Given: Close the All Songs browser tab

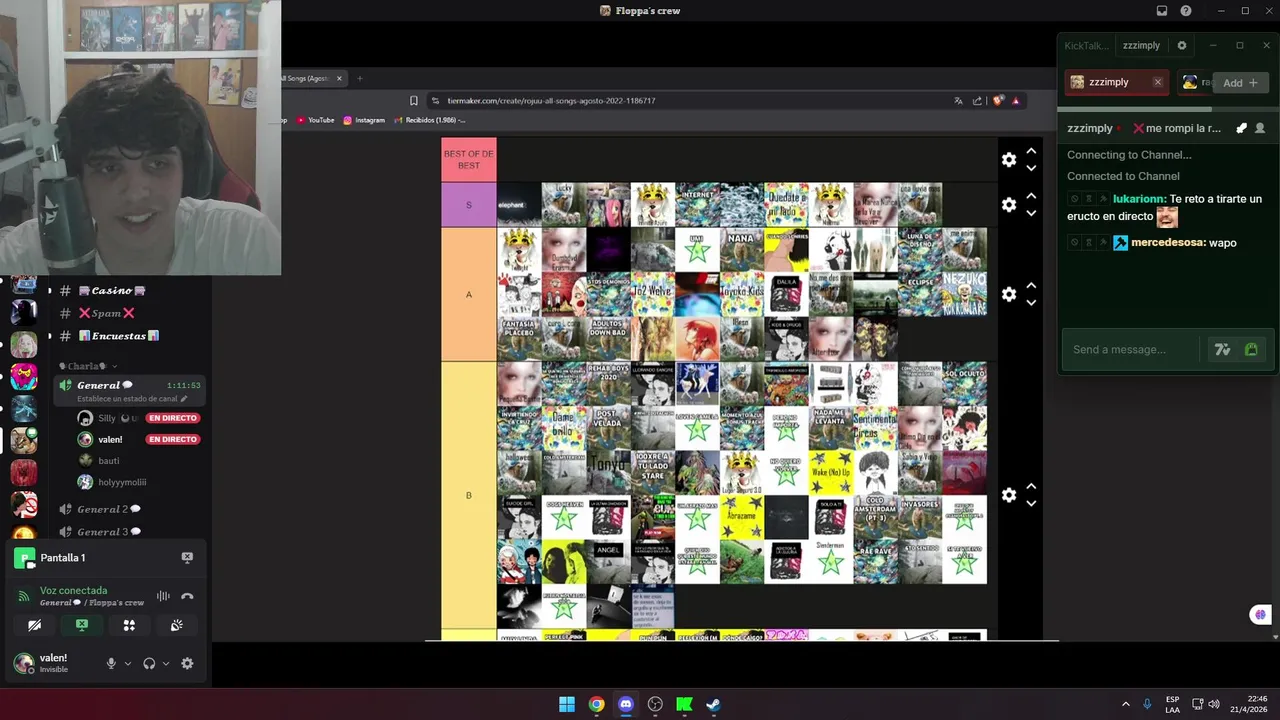Looking at the screenshot, I should (339, 78).
